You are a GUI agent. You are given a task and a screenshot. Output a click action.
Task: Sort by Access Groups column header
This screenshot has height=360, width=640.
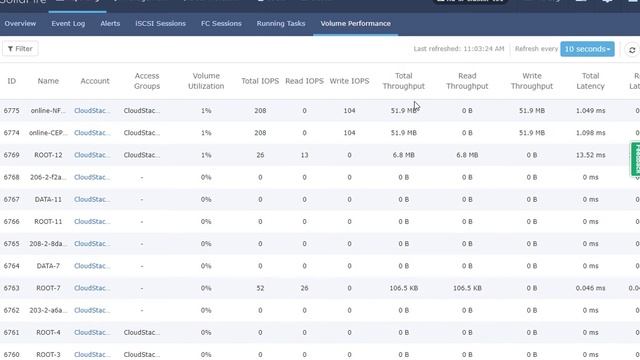[x=147, y=81]
